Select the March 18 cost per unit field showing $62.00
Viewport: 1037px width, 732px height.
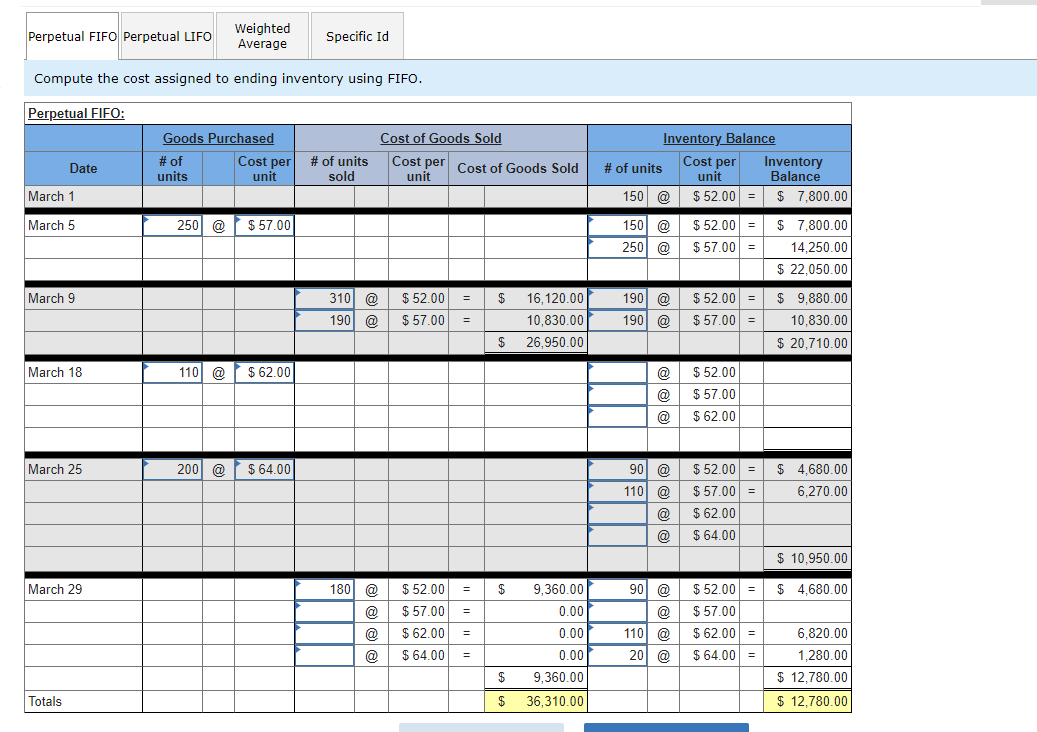pos(264,372)
